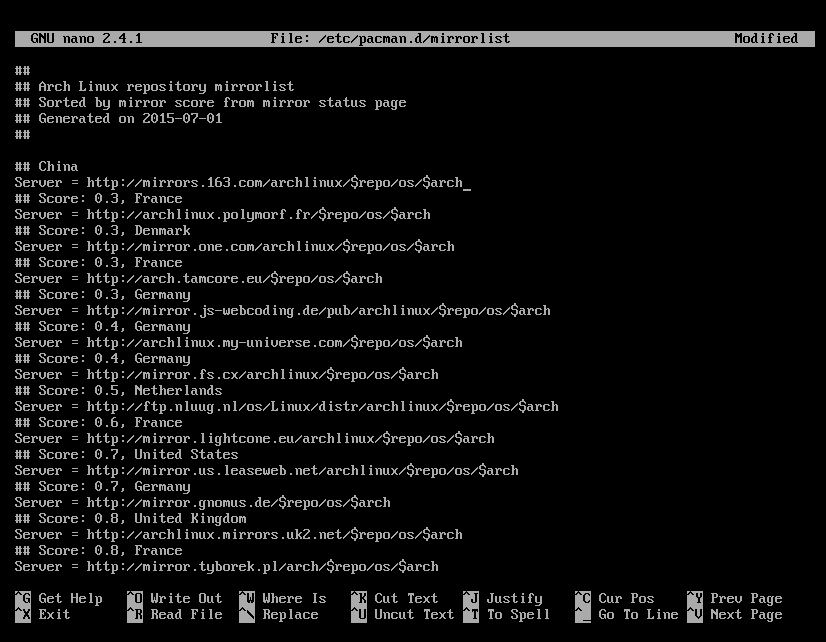Screen dimensions: 826x642
Task: Click the "Score: 0.3, Germany" comment line
Action: 103,294
